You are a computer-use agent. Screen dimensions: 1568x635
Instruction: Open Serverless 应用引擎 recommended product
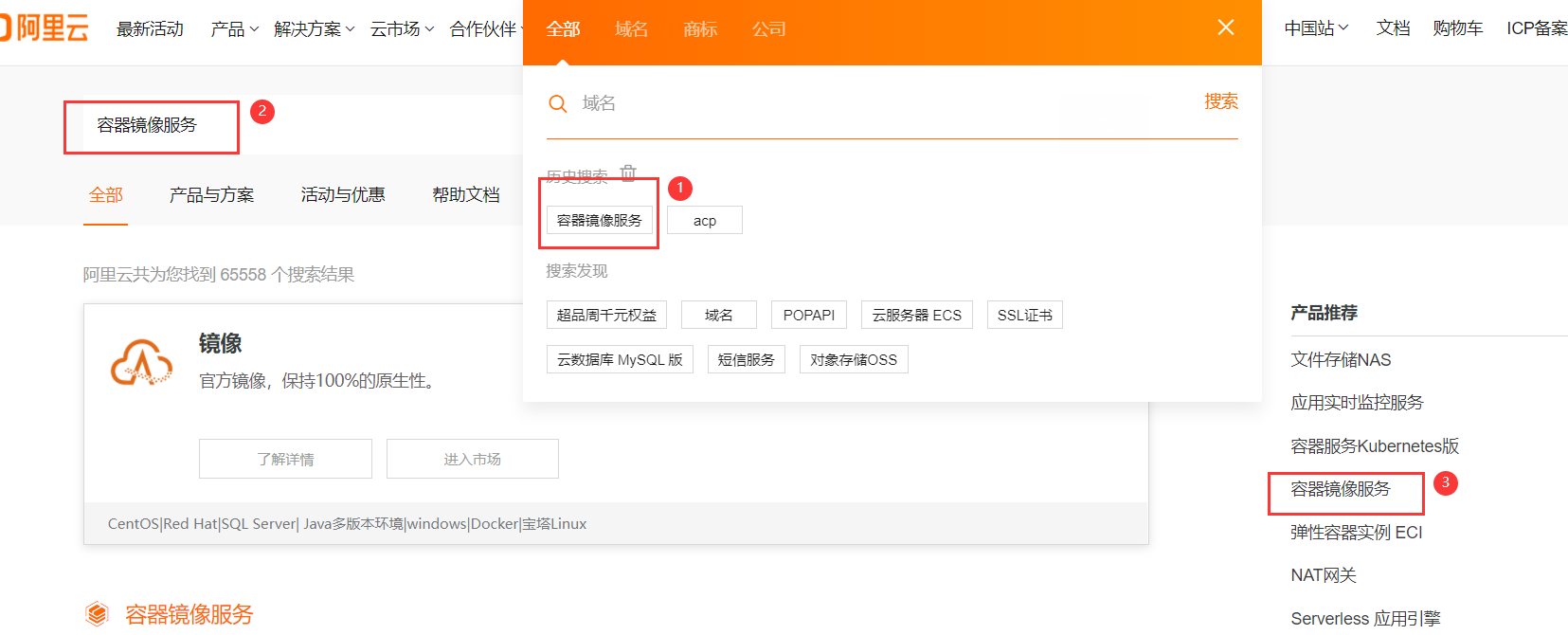tap(1365, 619)
